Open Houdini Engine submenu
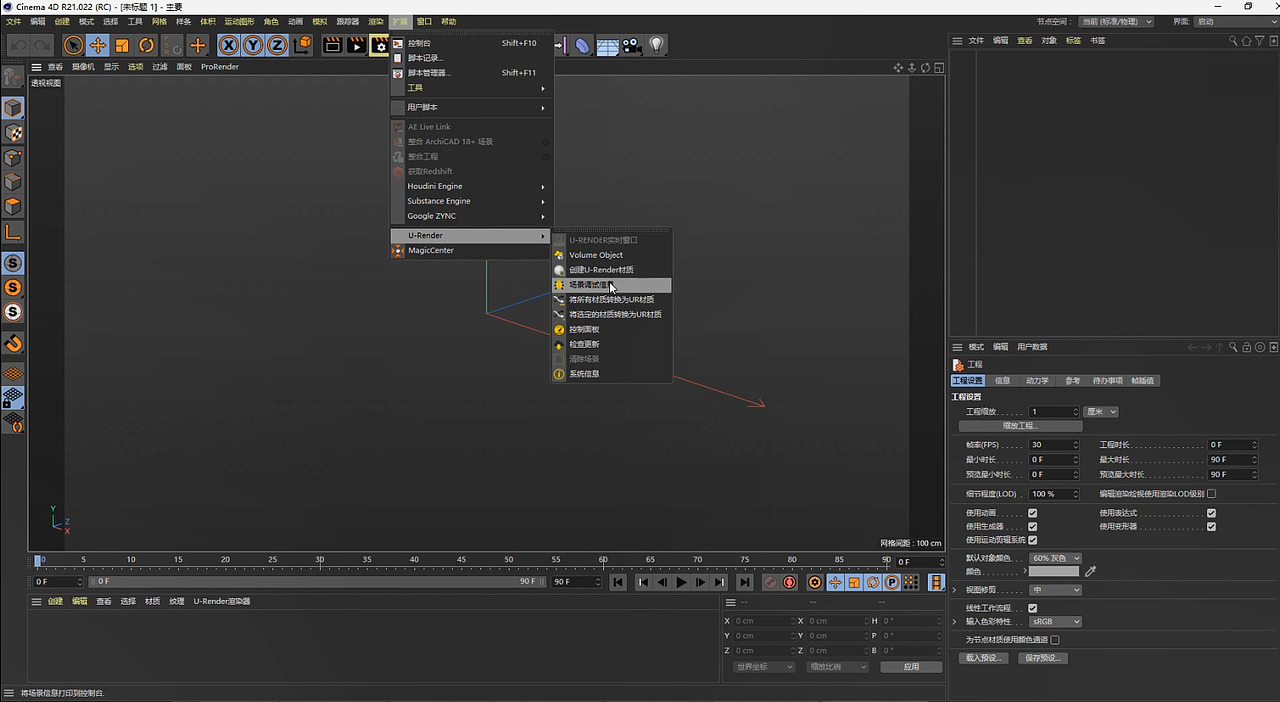Screen dimensions: 1280x702 pyautogui.click(x=470, y=186)
